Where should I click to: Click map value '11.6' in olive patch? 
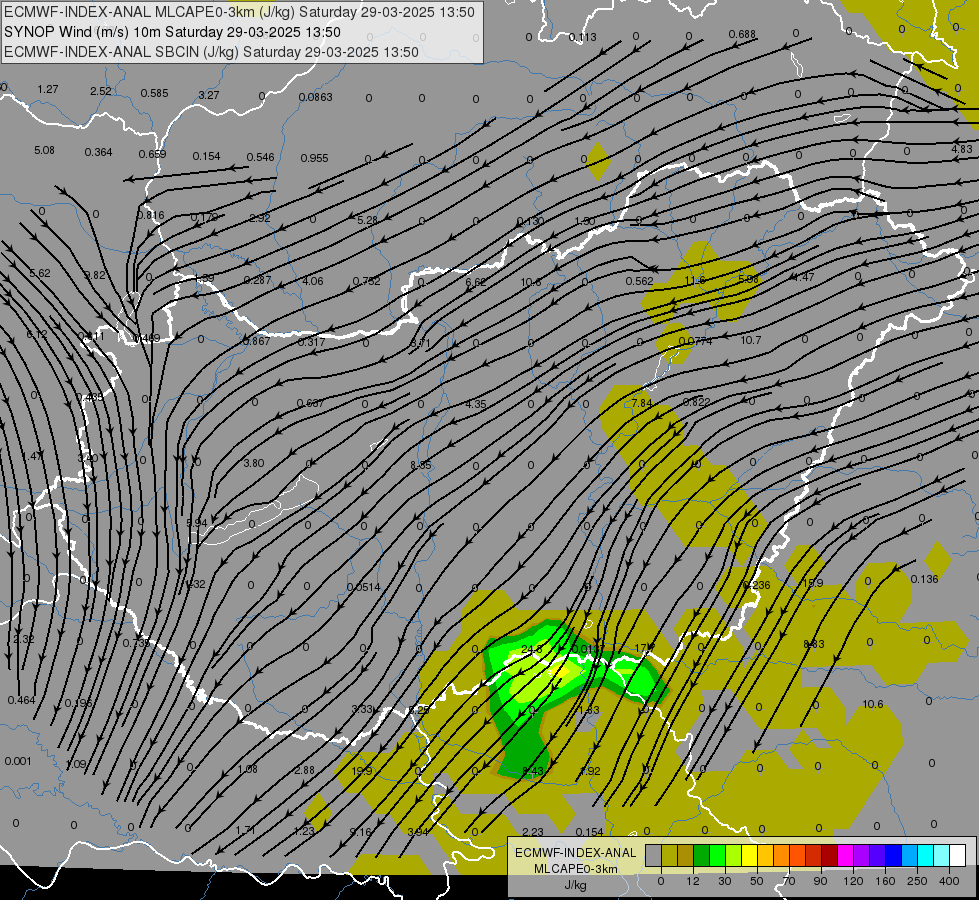tap(694, 280)
